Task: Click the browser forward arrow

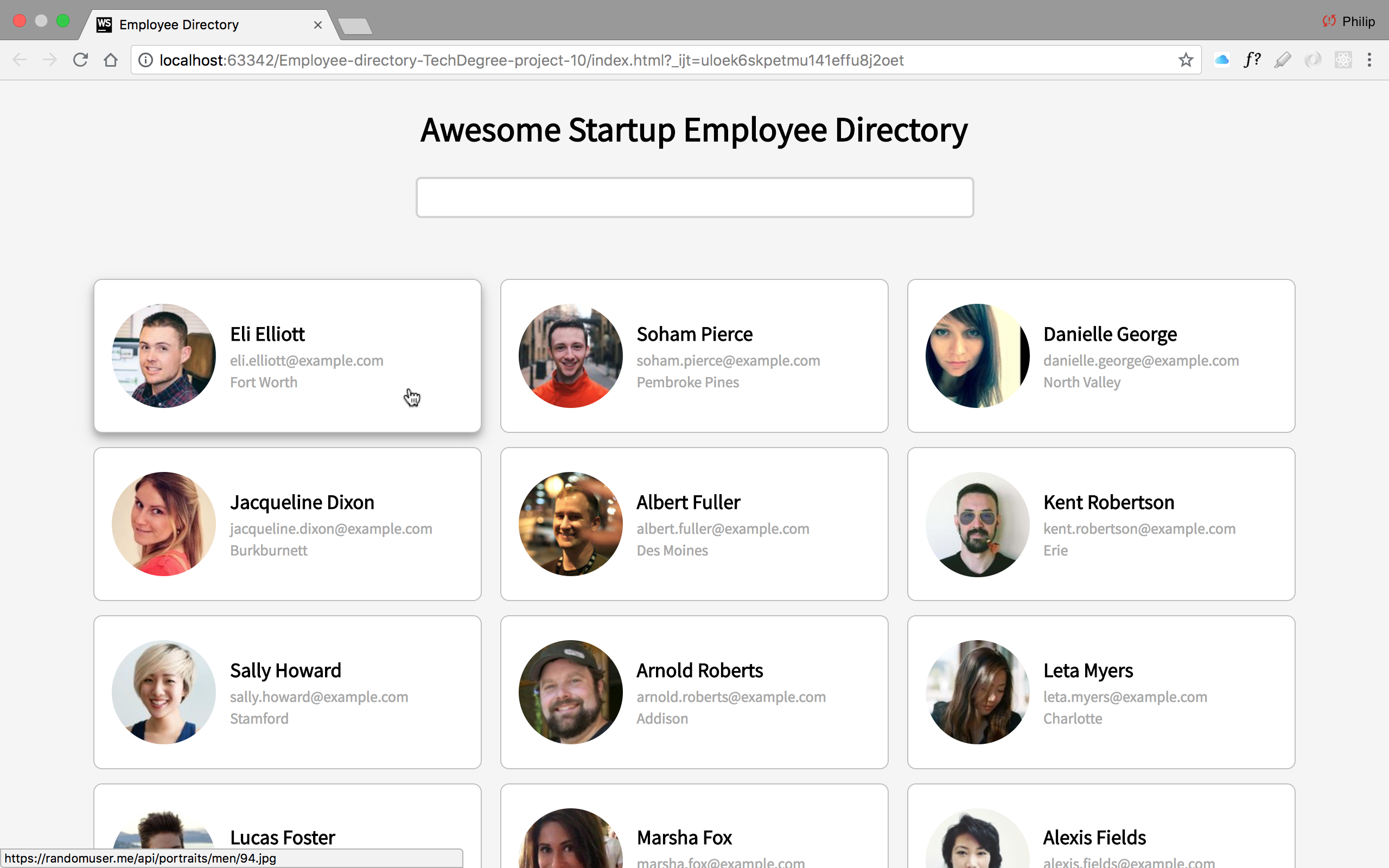Action: click(x=50, y=60)
